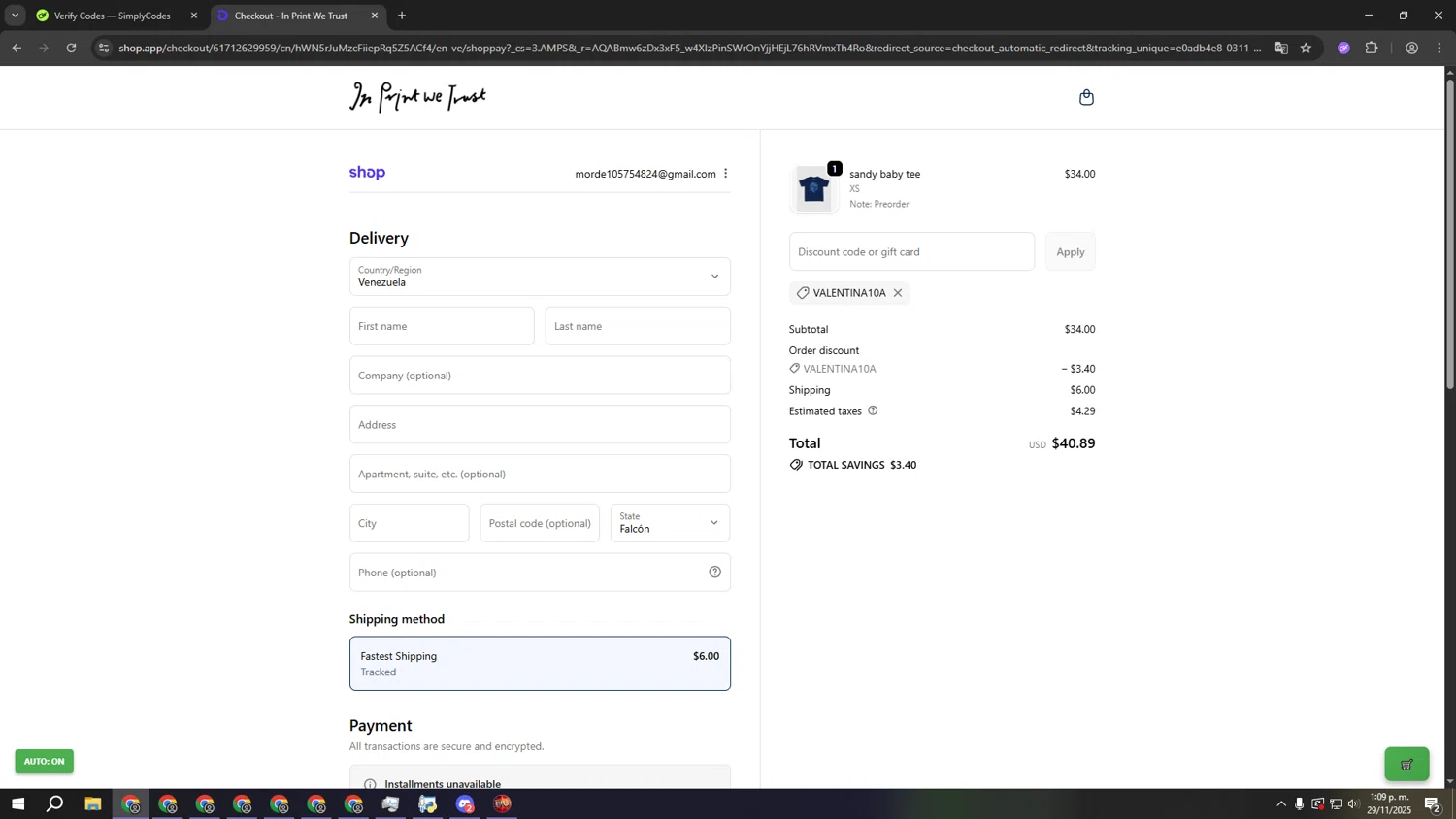Reload the current page
The height and width of the screenshot is (819, 1456).
(x=71, y=48)
